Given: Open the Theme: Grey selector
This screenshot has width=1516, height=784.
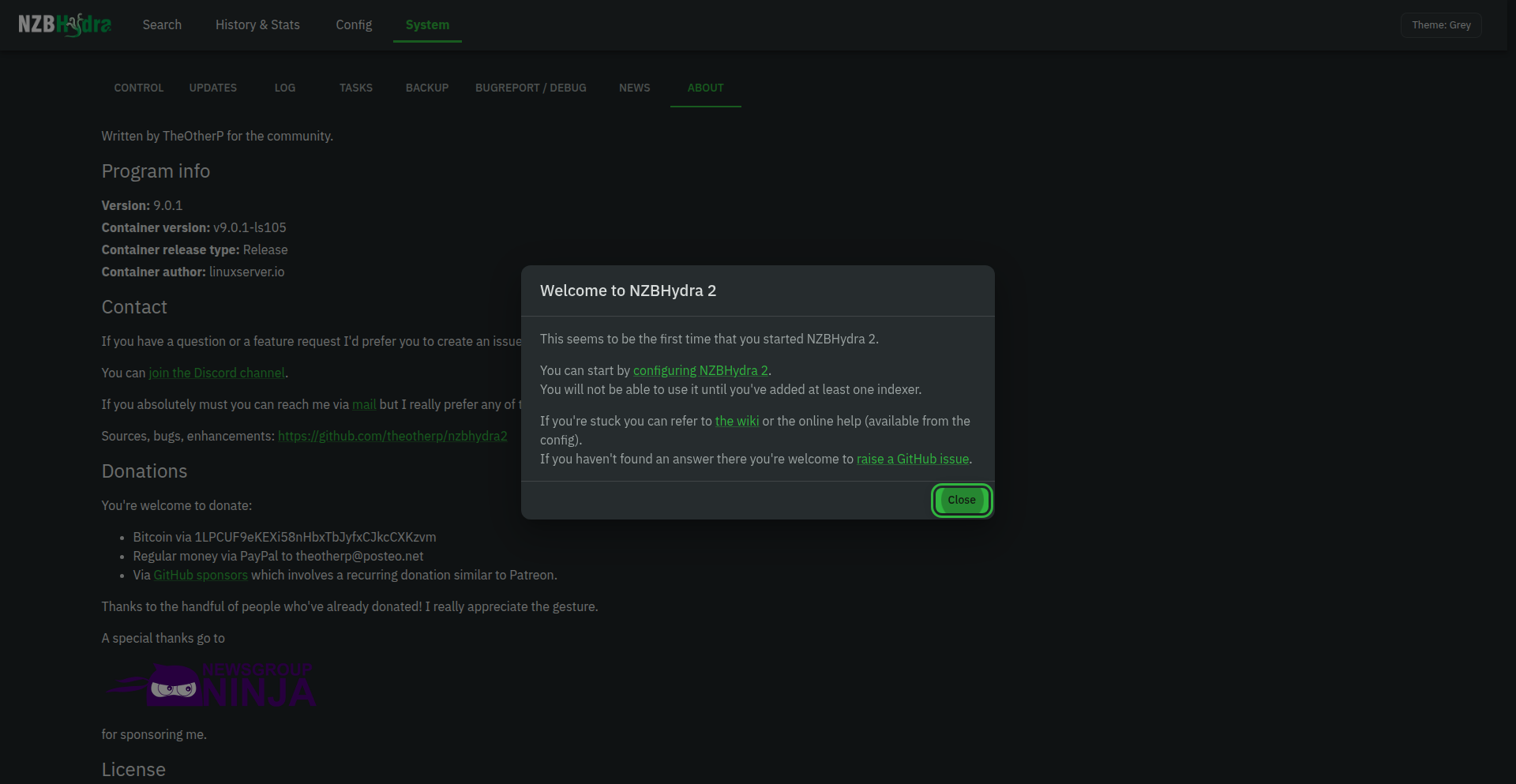Looking at the screenshot, I should (x=1441, y=25).
